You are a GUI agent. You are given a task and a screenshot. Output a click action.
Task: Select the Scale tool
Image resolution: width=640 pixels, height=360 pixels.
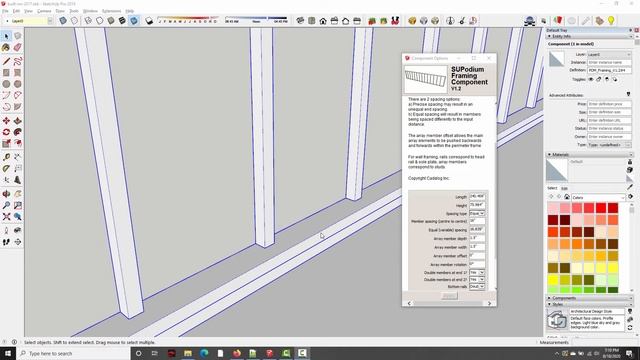6,143
